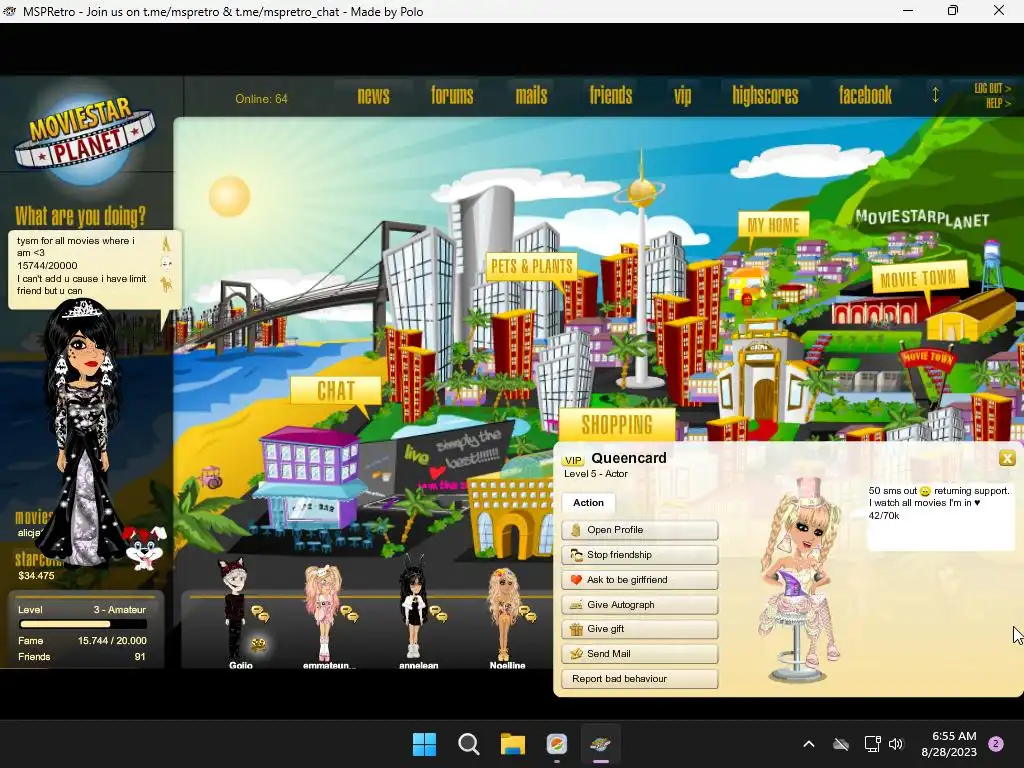Go to MY HOME sign

point(773,226)
